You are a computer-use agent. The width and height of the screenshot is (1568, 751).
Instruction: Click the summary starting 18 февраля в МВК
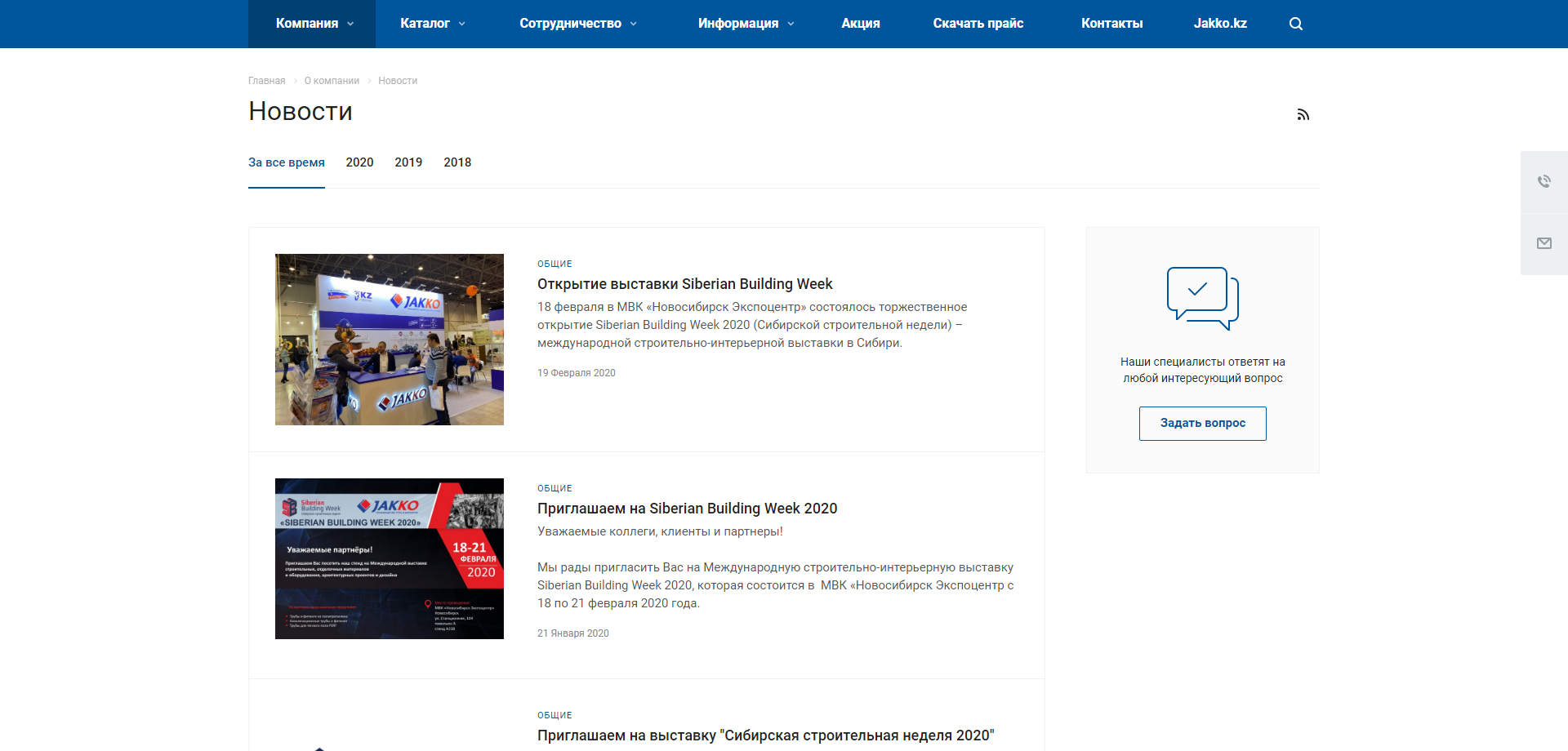(x=752, y=325)
